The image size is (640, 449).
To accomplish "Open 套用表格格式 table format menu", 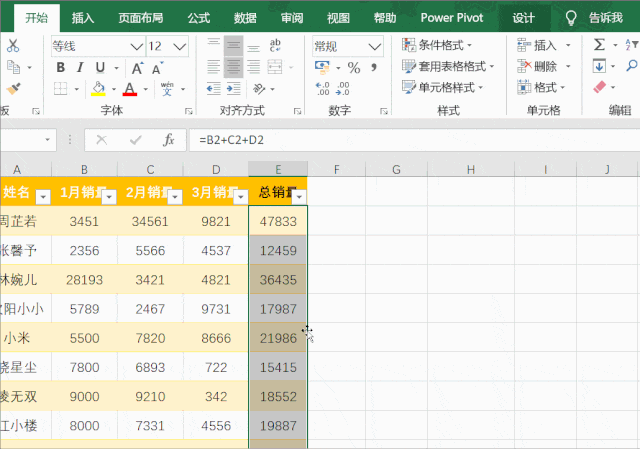I will pos(448,66).
